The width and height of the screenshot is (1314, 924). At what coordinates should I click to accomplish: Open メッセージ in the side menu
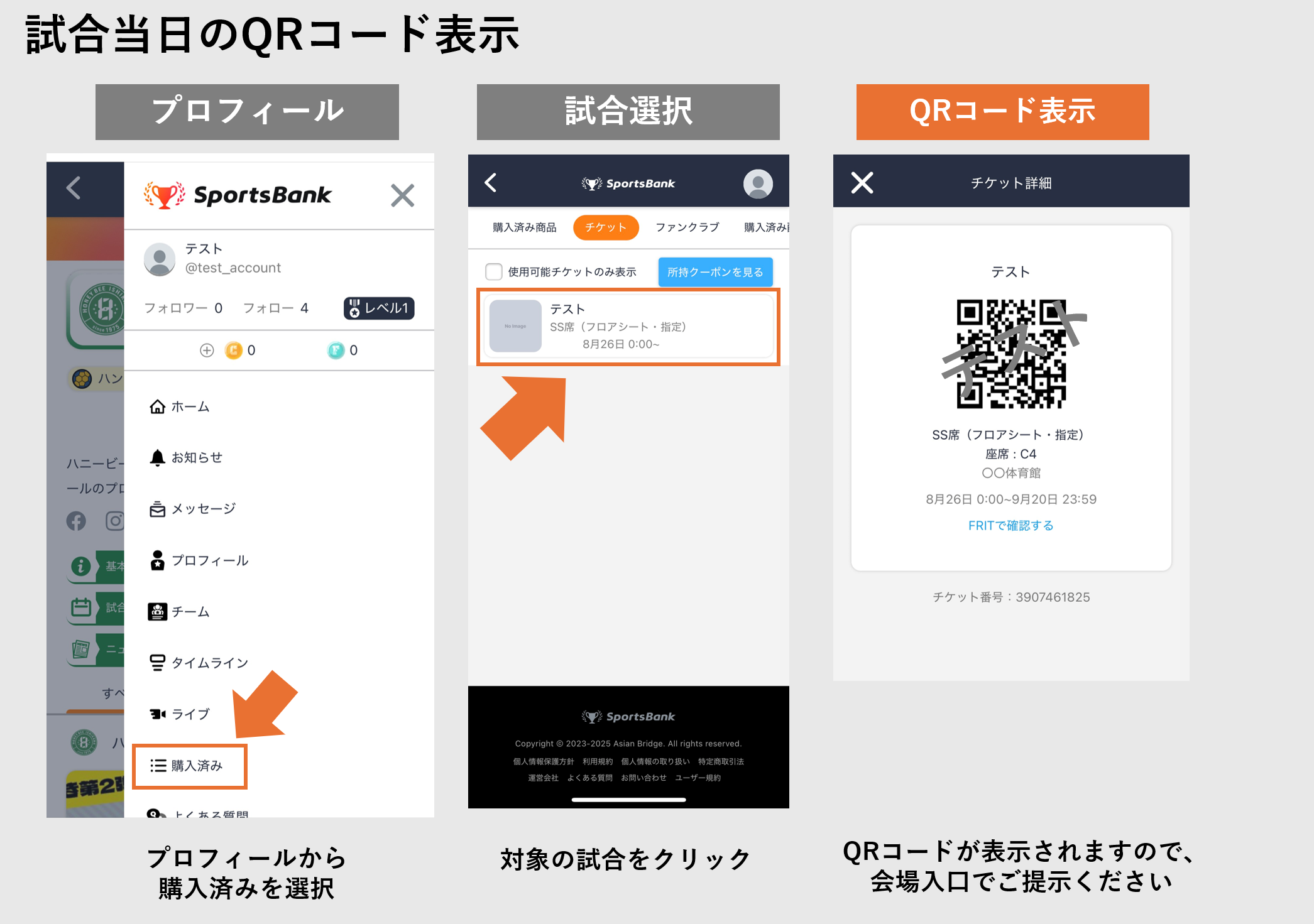point(192,508)
